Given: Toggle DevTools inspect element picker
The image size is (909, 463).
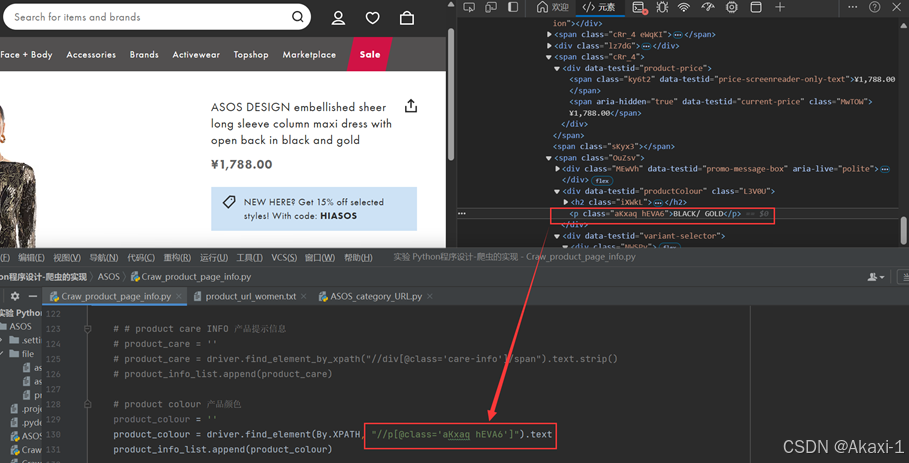Looking at the screenshot, I should click(470, 6).
